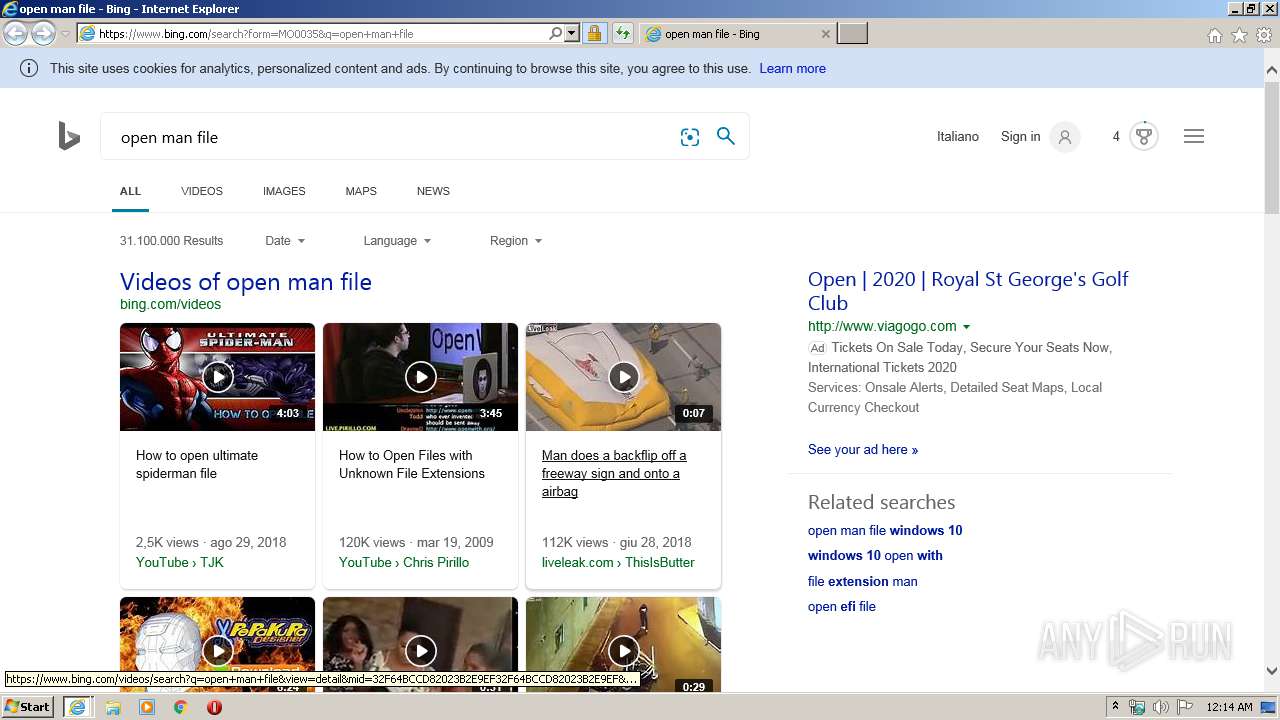Image resolution: width=1280 pixels, height=720 pixels.
Task: Open the back/forward history dropdown arrow
Action: pyautogui.click(x=65, y=33)
